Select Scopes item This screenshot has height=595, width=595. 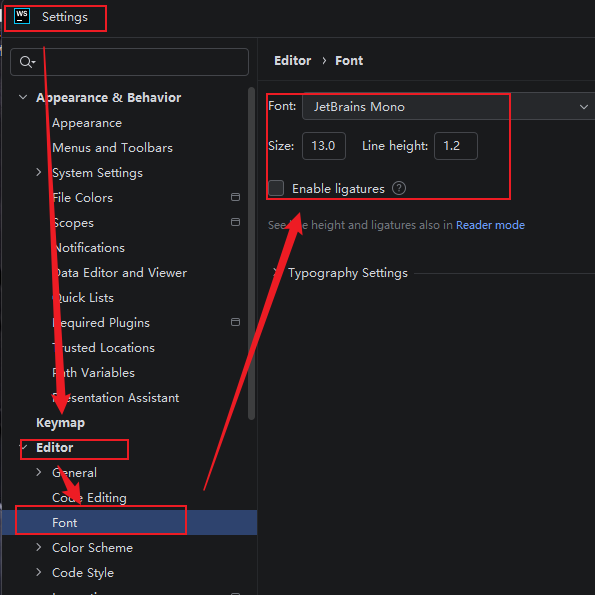click(x=73, y=223)
